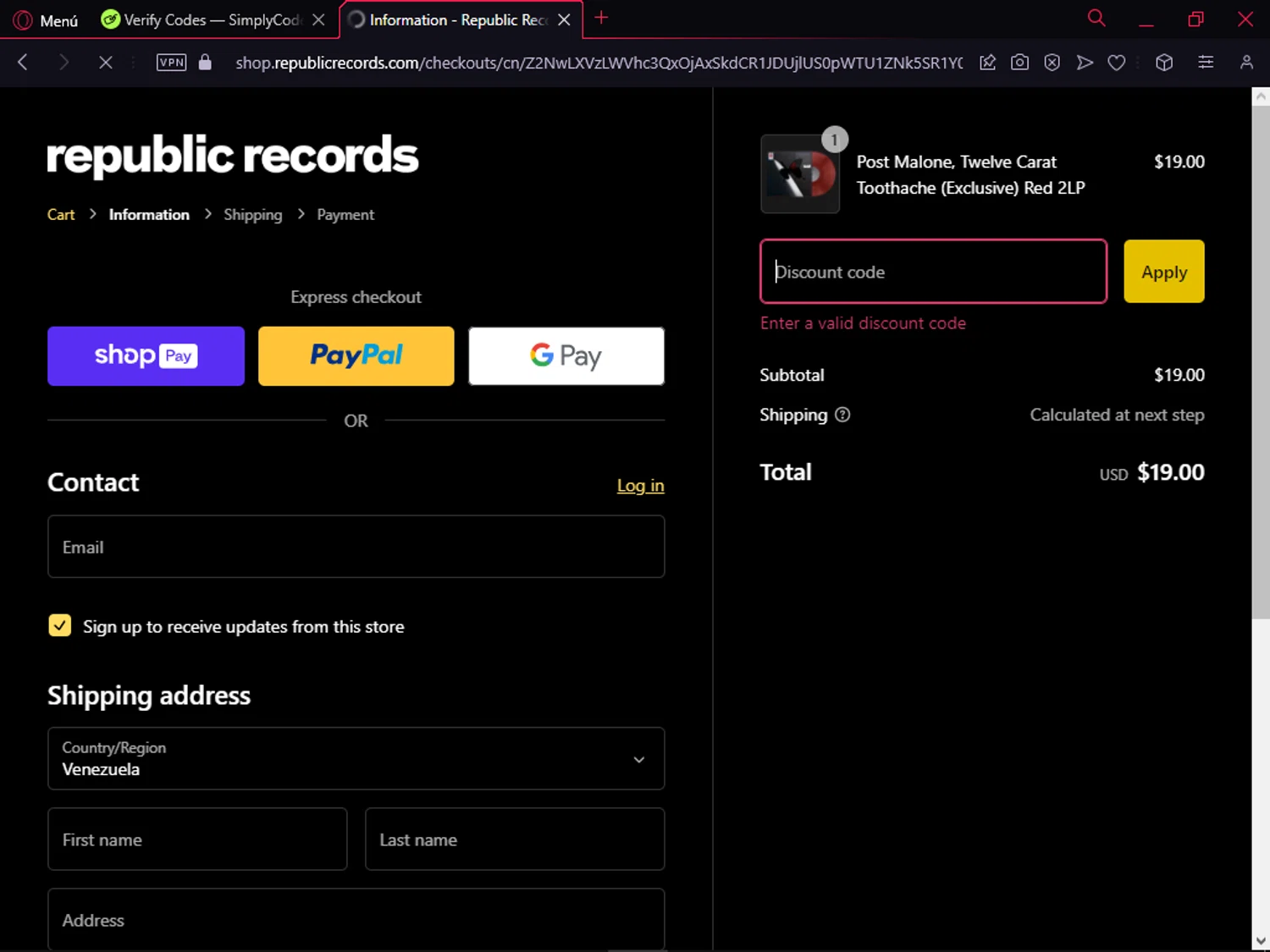1270x952 pixels.
Task: Close the Information Republic Records tab
Action: click(564, 19)
